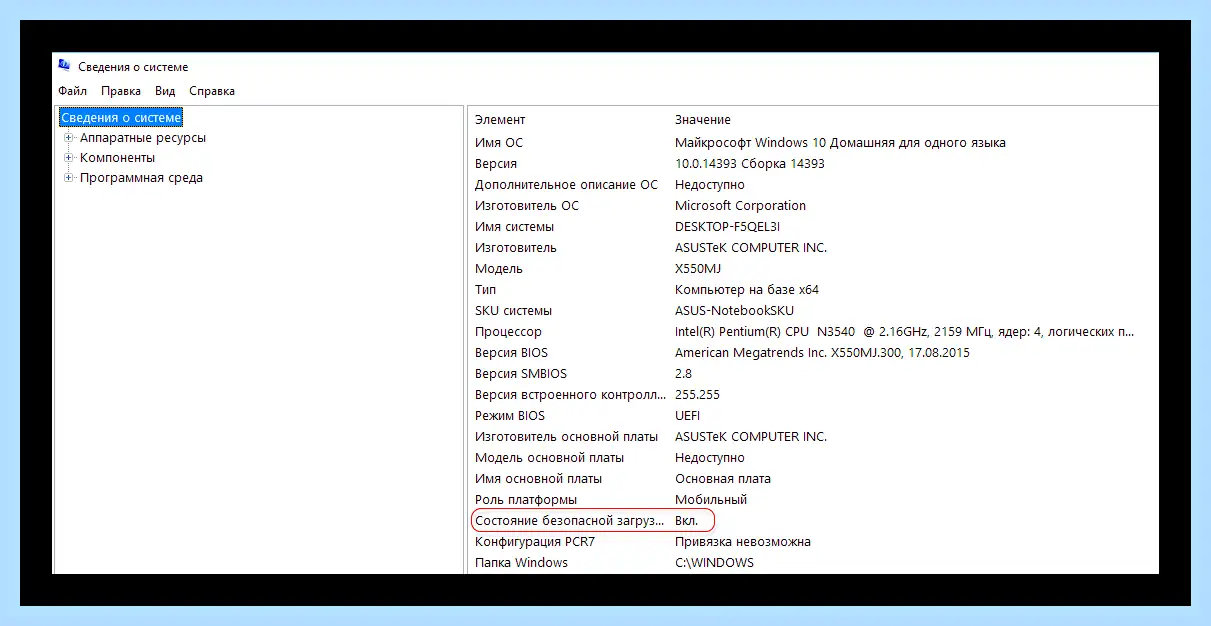Viewport: 1211px width, 626px height.
Task: Click Intel(R) Pentium(R) CPU N3540 value
Action: (904, 332)
